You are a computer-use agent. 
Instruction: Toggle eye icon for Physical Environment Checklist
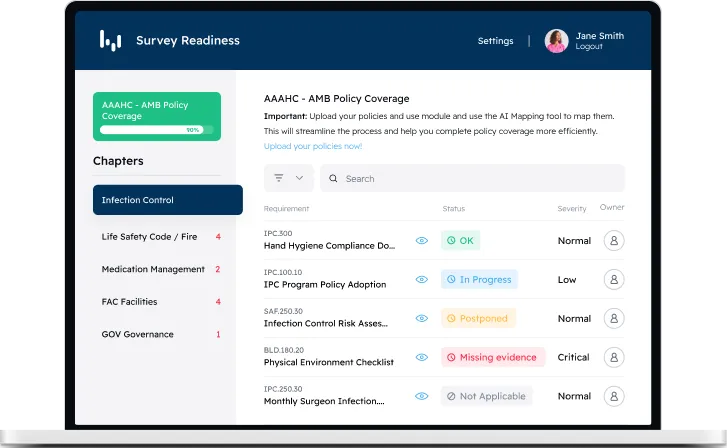[422, 357]
